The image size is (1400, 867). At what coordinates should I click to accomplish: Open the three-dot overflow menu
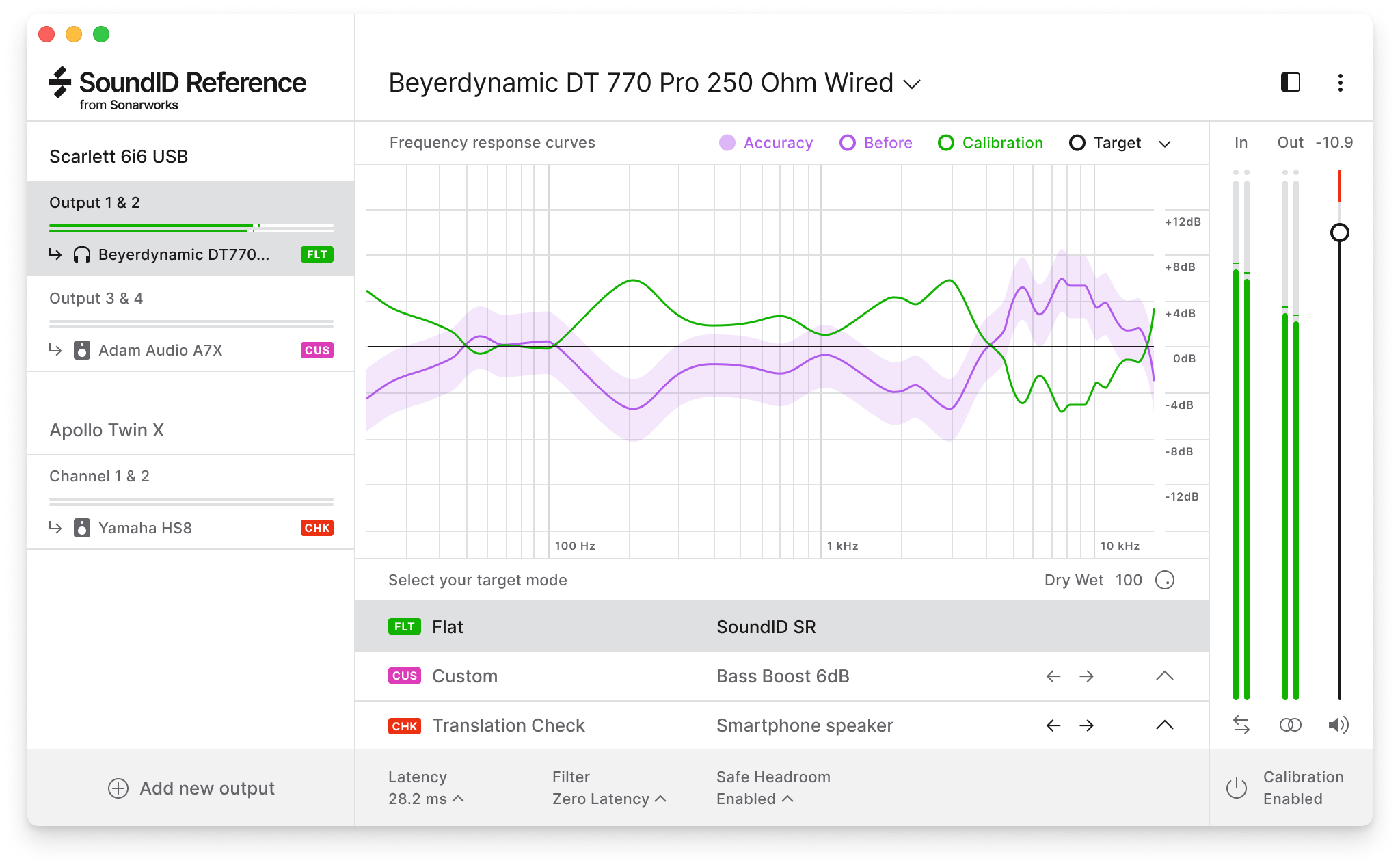[1341, 83]
